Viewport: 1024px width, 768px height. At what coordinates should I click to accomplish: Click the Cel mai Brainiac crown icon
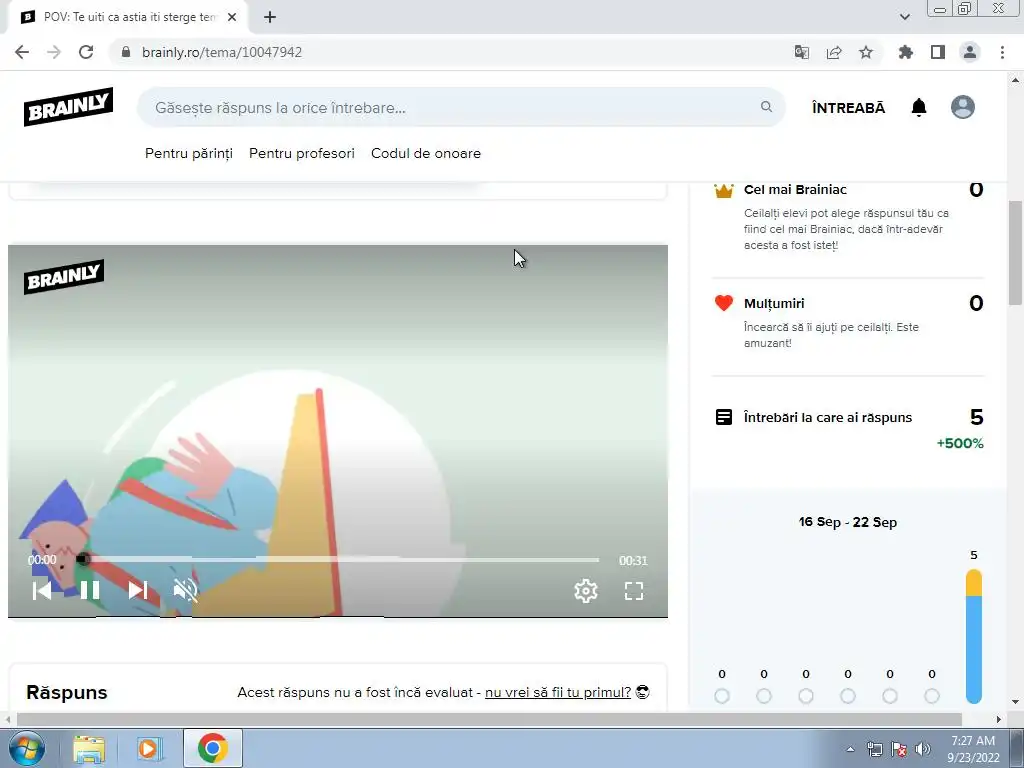[724, 191]
